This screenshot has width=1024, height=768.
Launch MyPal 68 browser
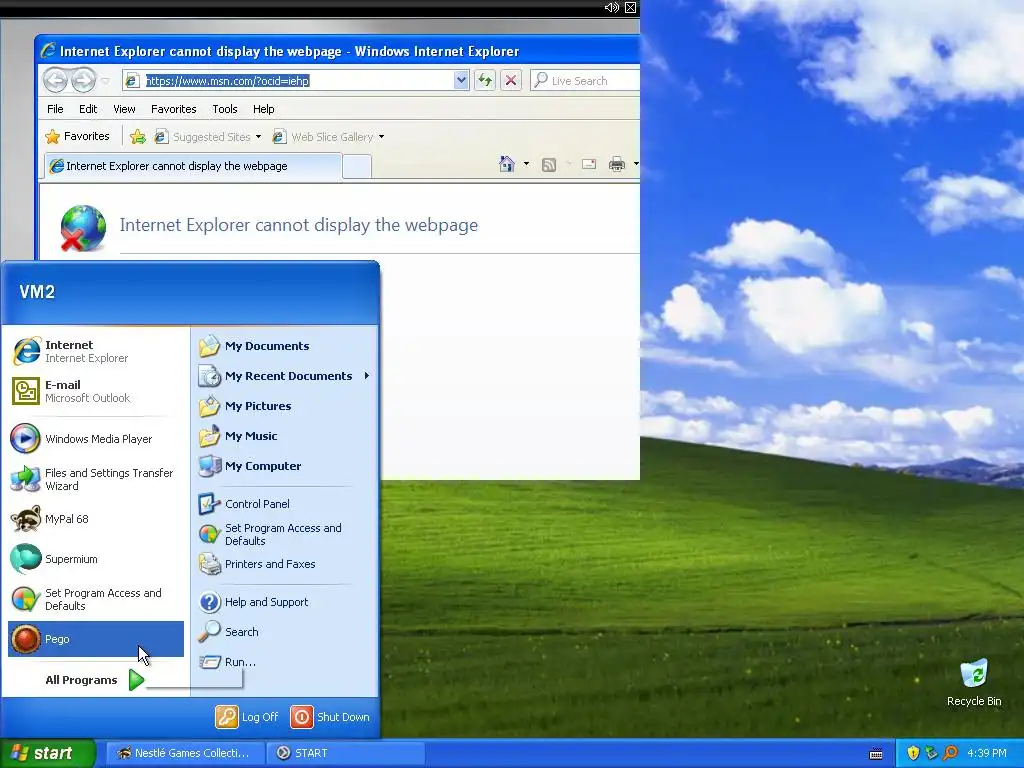[95, 519]
